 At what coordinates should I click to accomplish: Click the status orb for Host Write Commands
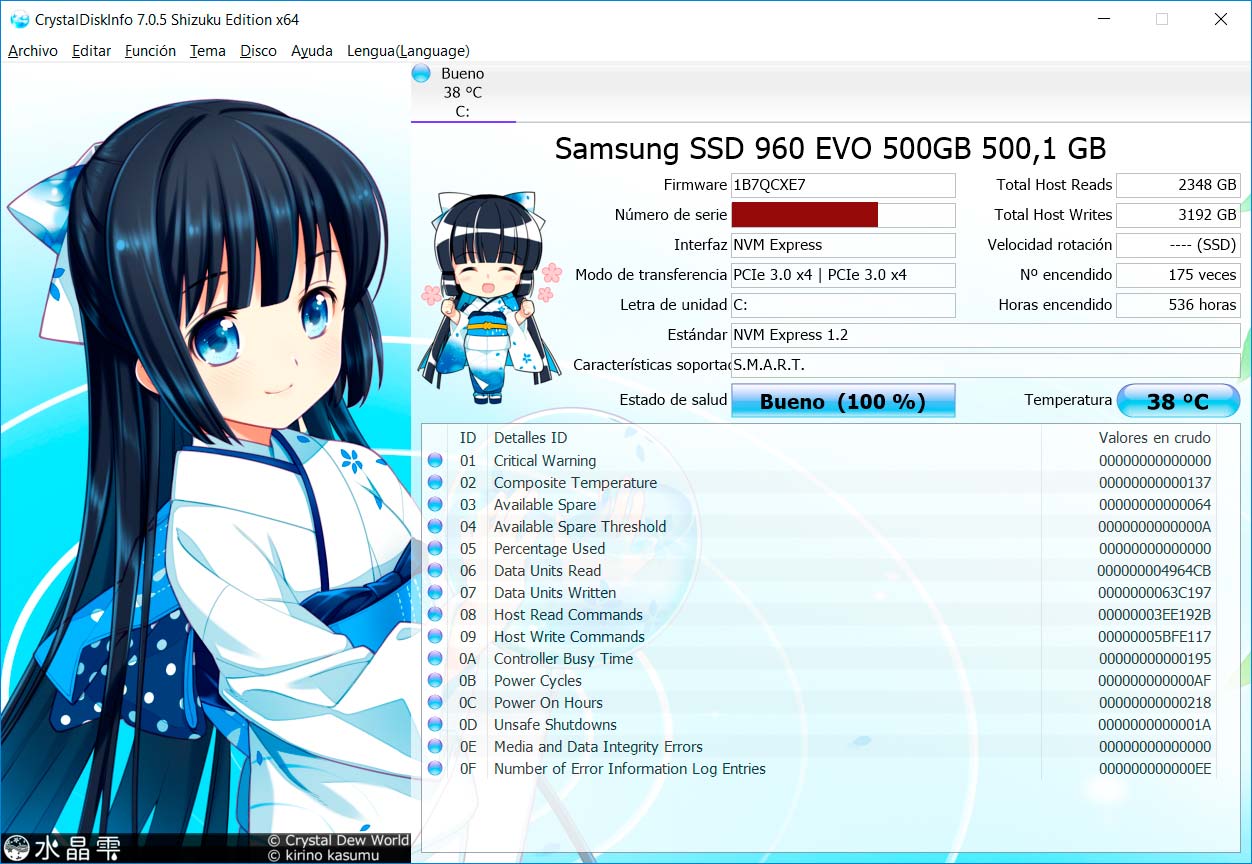[x=435, y=637]
